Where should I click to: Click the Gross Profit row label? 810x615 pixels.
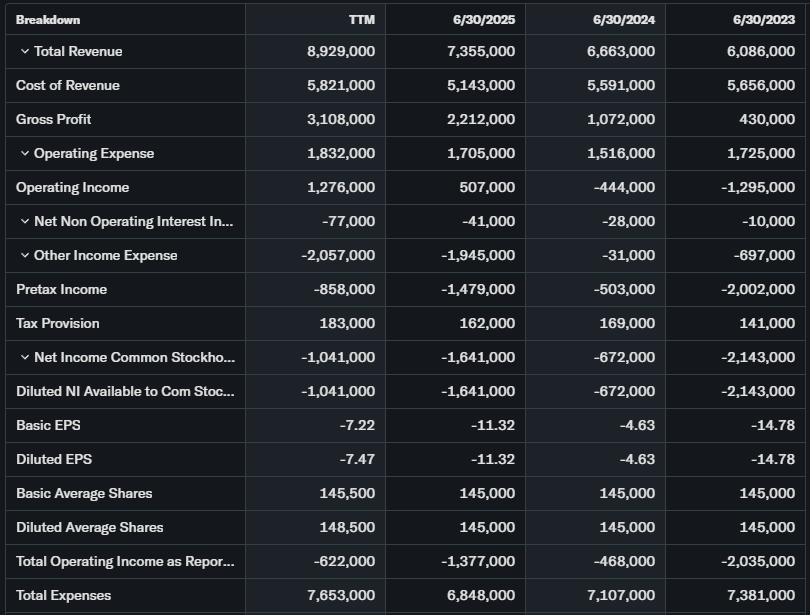point(54,120)
